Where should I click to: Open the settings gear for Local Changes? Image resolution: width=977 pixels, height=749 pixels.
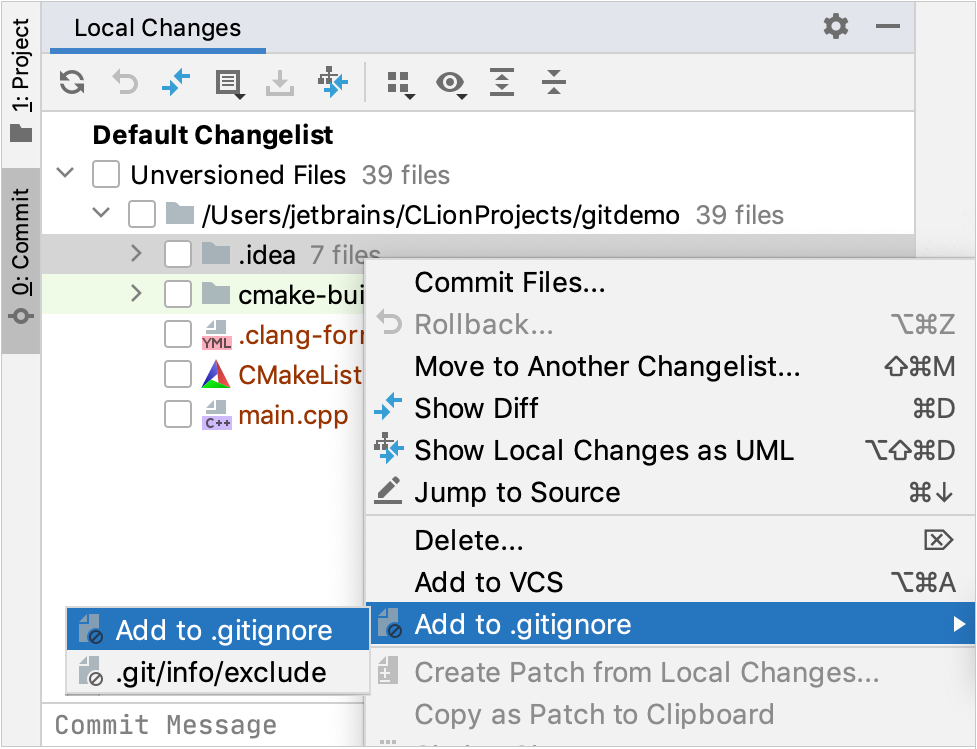pos(836,28)
